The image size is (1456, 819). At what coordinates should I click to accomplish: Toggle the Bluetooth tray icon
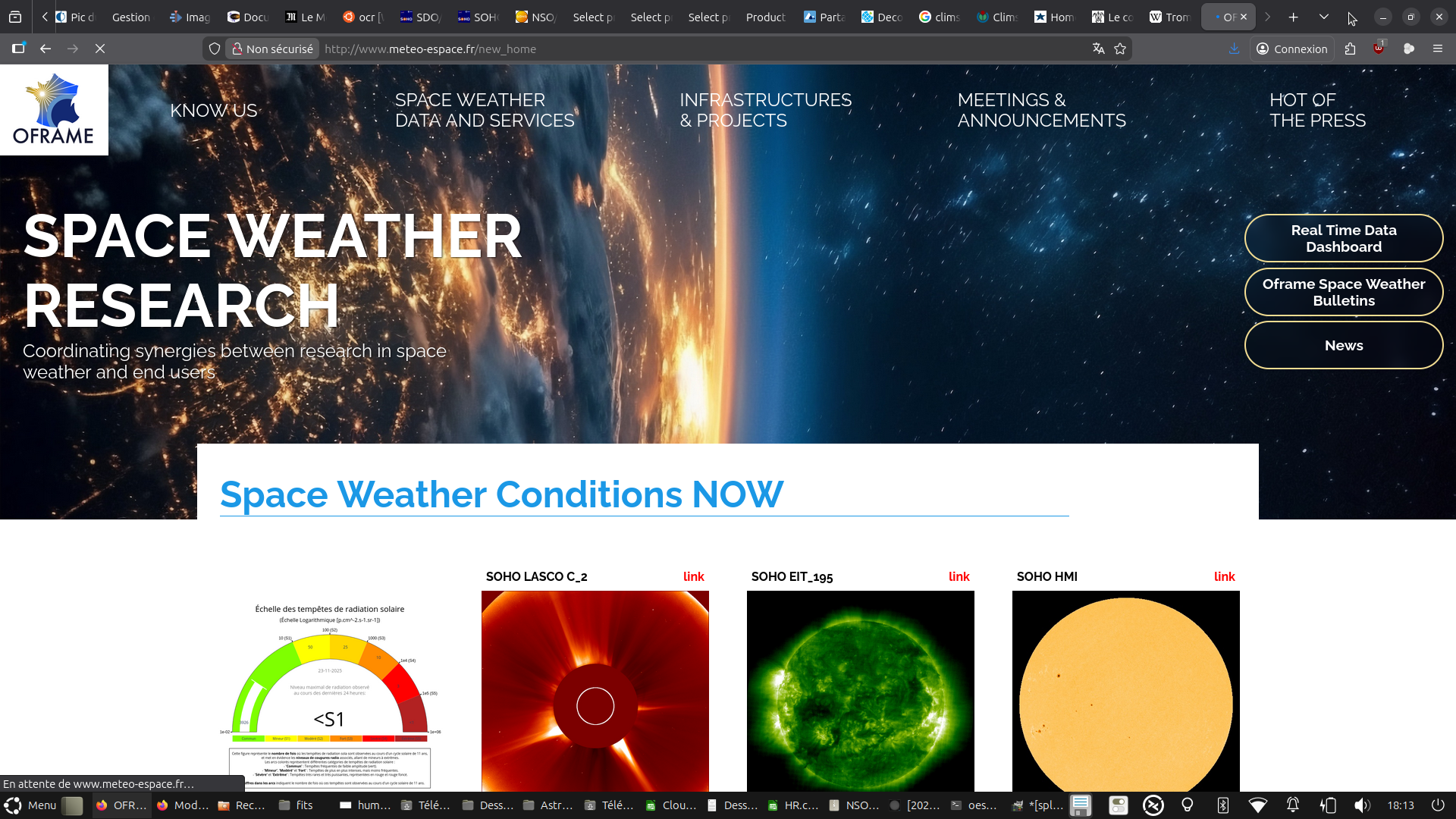[1222, 805]
